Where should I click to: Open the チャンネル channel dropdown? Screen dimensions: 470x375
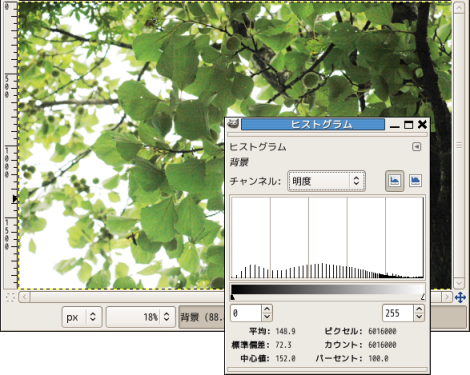(x=326, y=181)
